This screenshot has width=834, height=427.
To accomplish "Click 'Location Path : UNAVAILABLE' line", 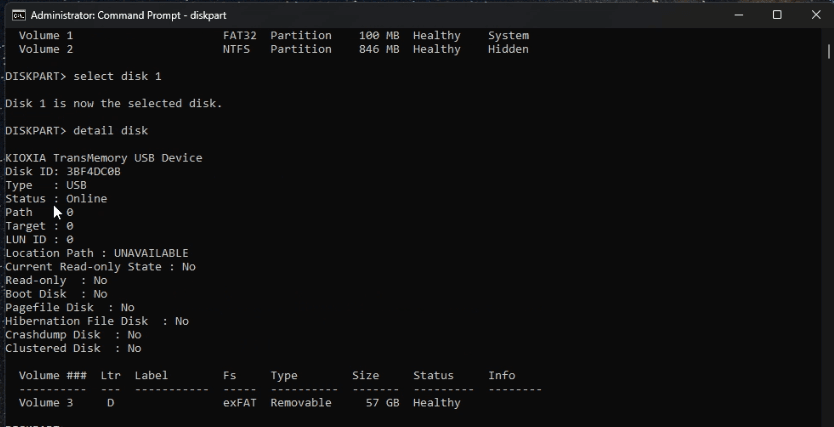I will (x=97, y=253).
